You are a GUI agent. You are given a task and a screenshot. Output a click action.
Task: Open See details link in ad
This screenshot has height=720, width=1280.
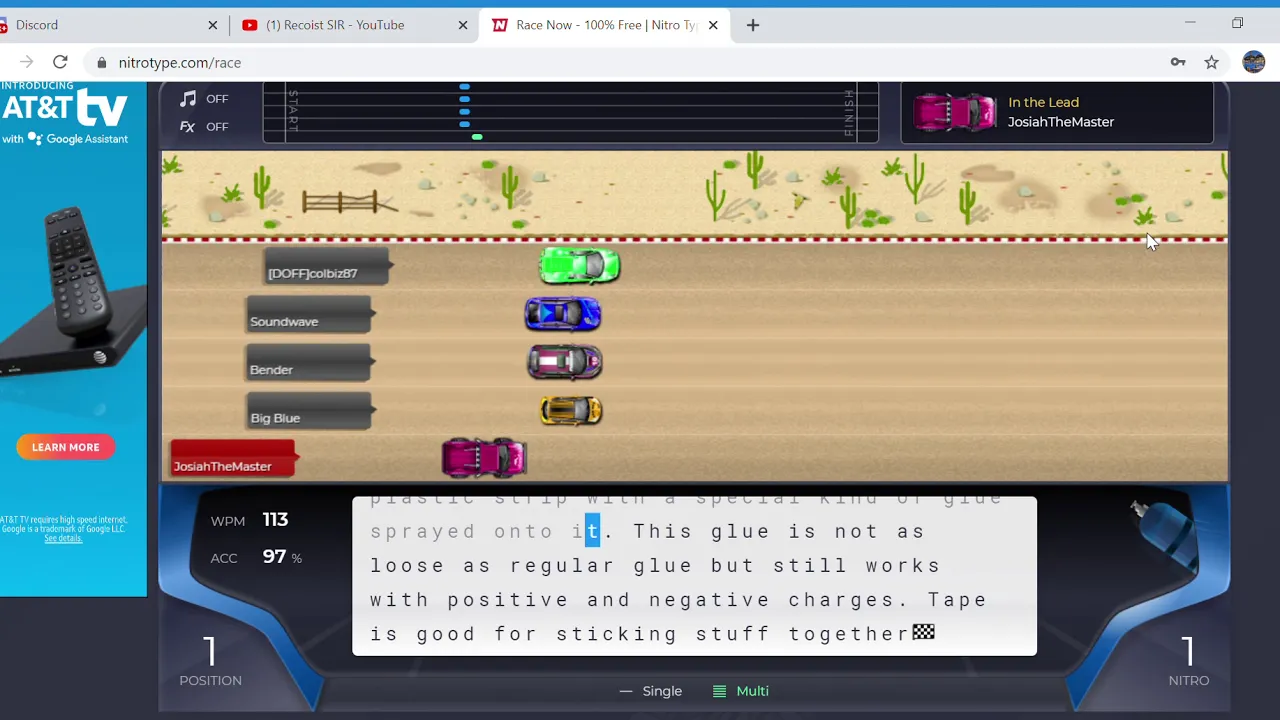[63, 538]
